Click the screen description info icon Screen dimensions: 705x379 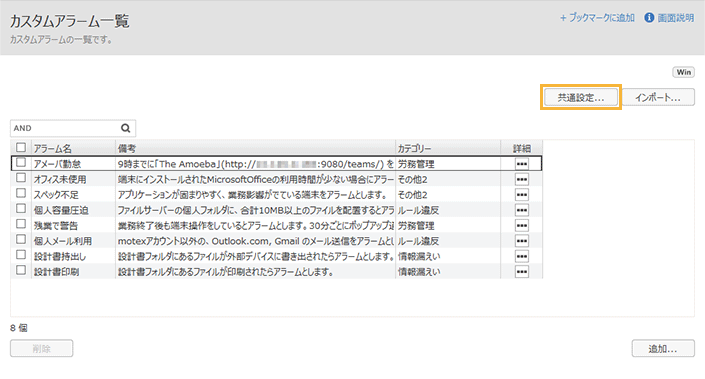point(649,18)
